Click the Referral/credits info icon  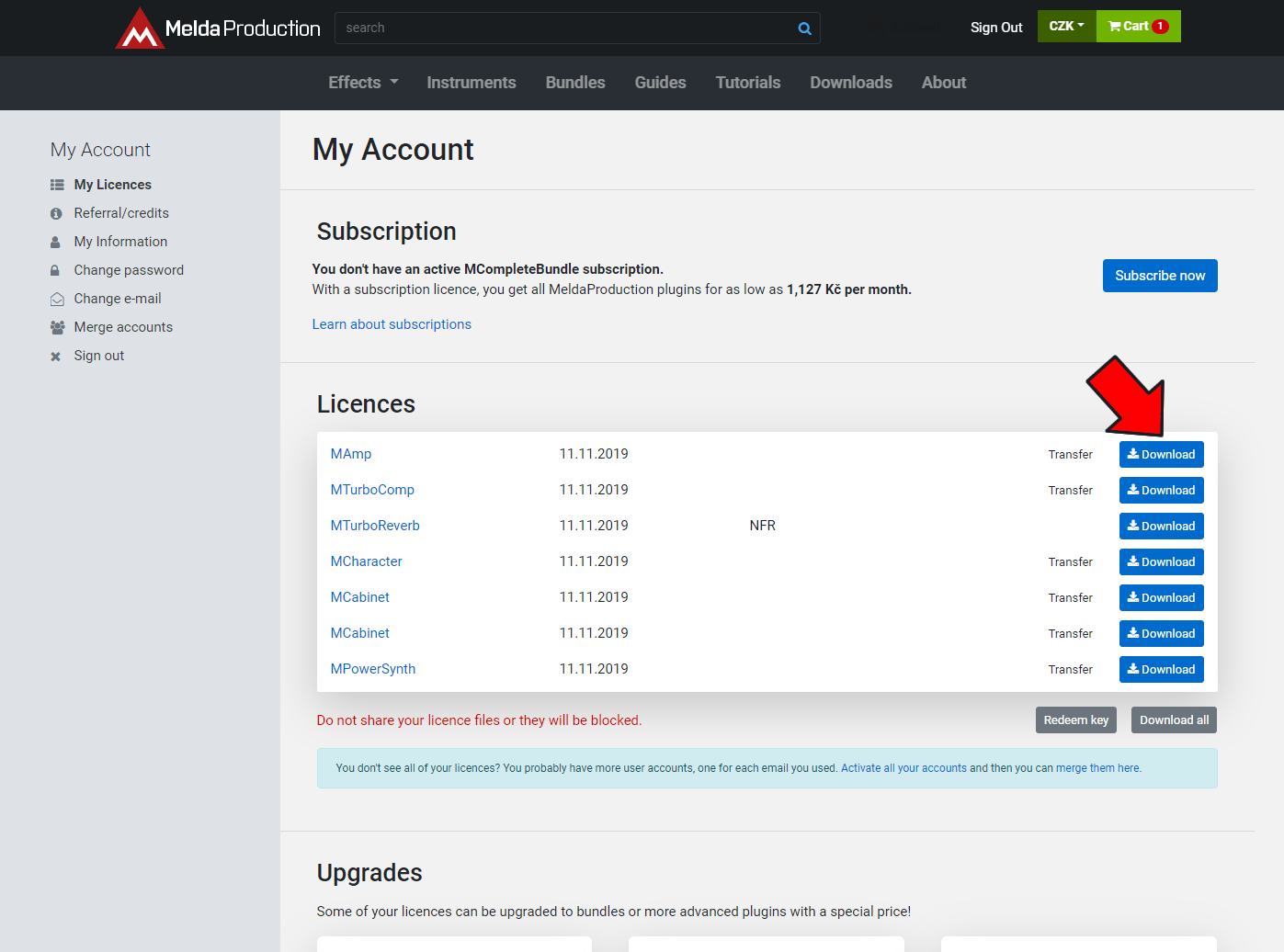tap(56, 213)
